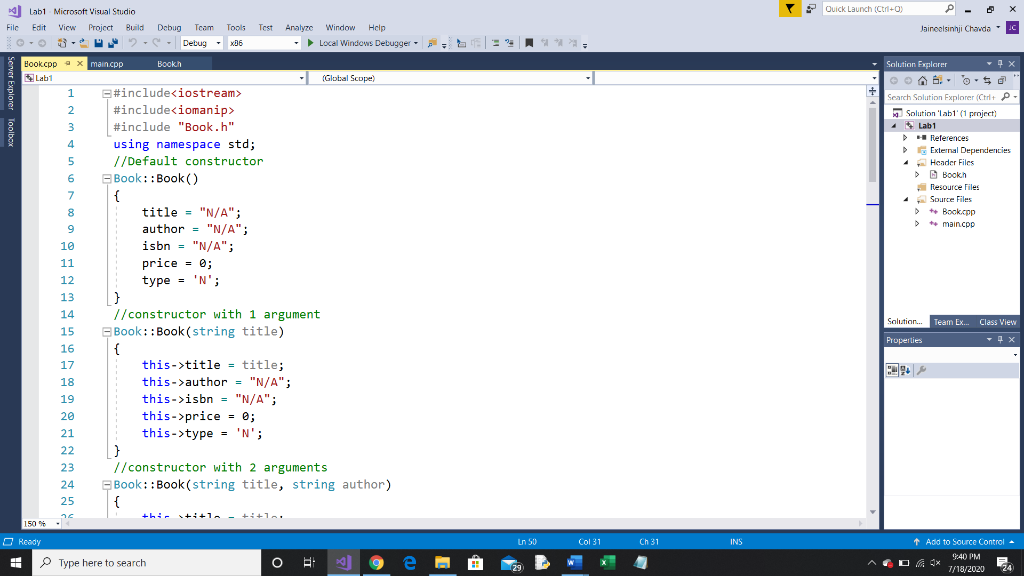Switch to the Class View tab
Viewport: 1024px width, 576px height.
click(997, 322)
